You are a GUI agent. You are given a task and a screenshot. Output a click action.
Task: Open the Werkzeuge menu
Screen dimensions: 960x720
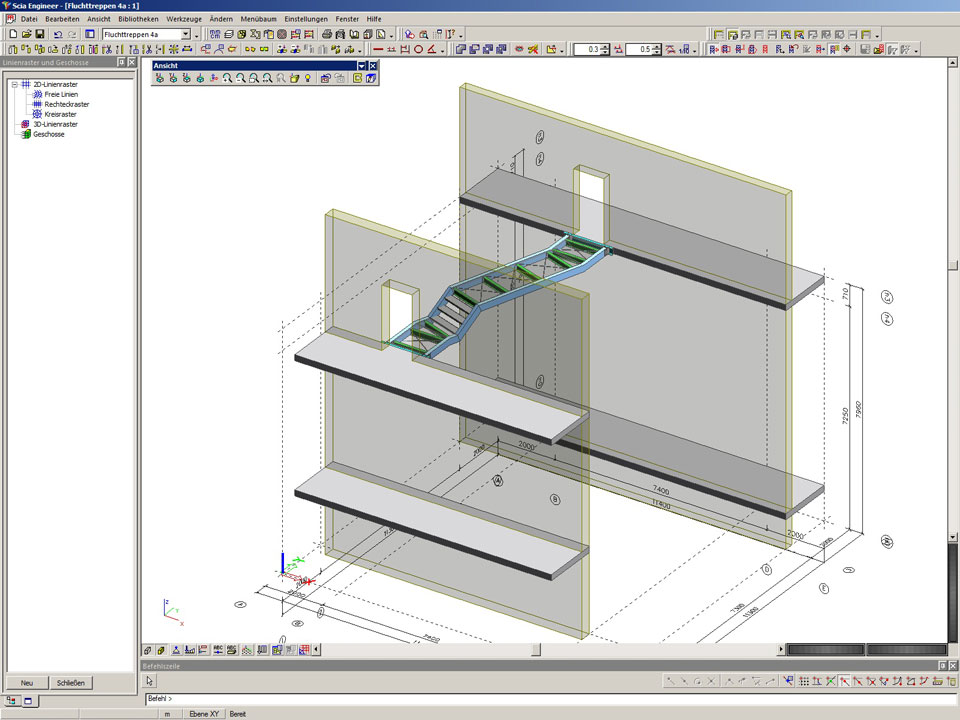point(184,19)
